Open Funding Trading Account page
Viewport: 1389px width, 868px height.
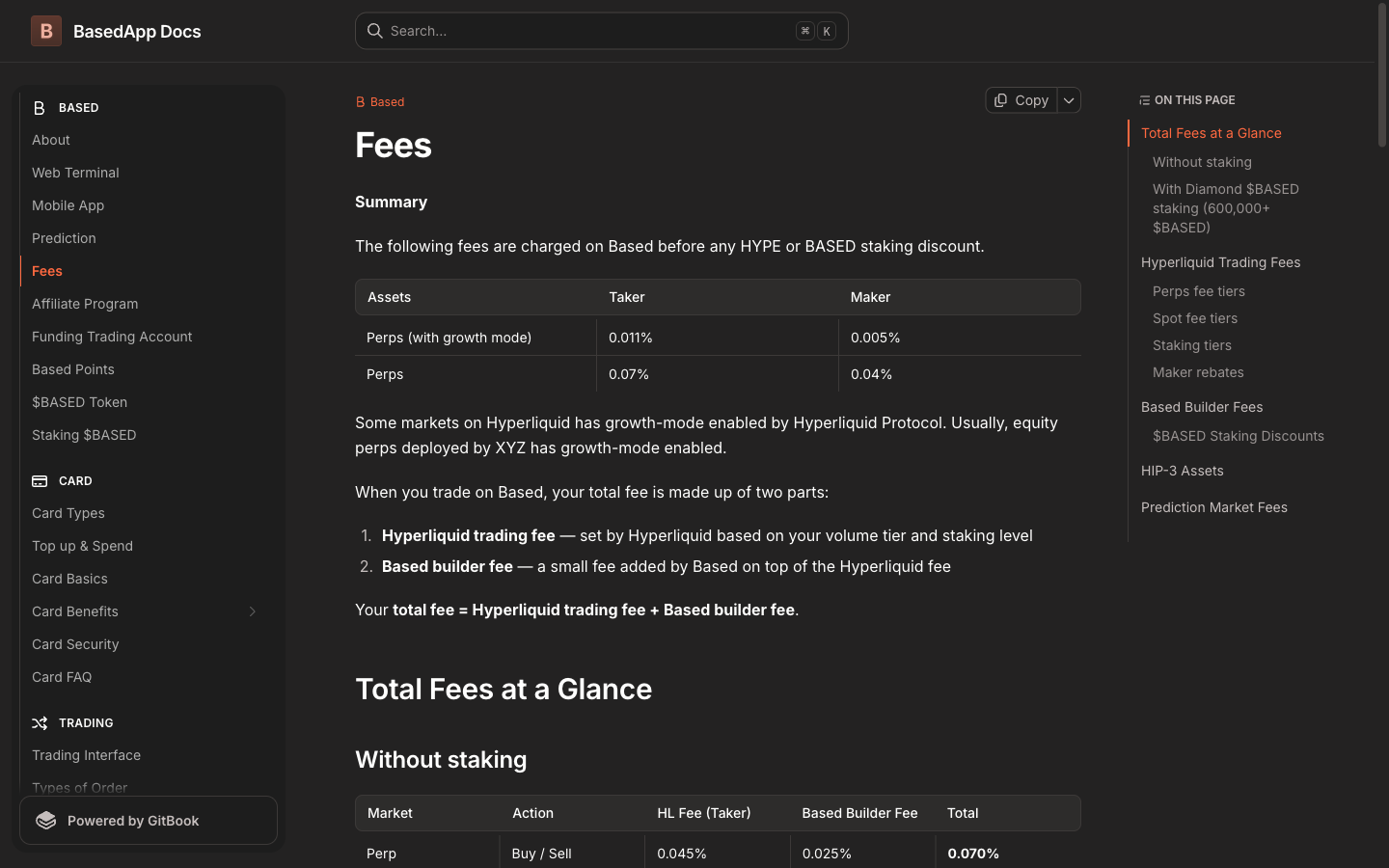[149, 337]
